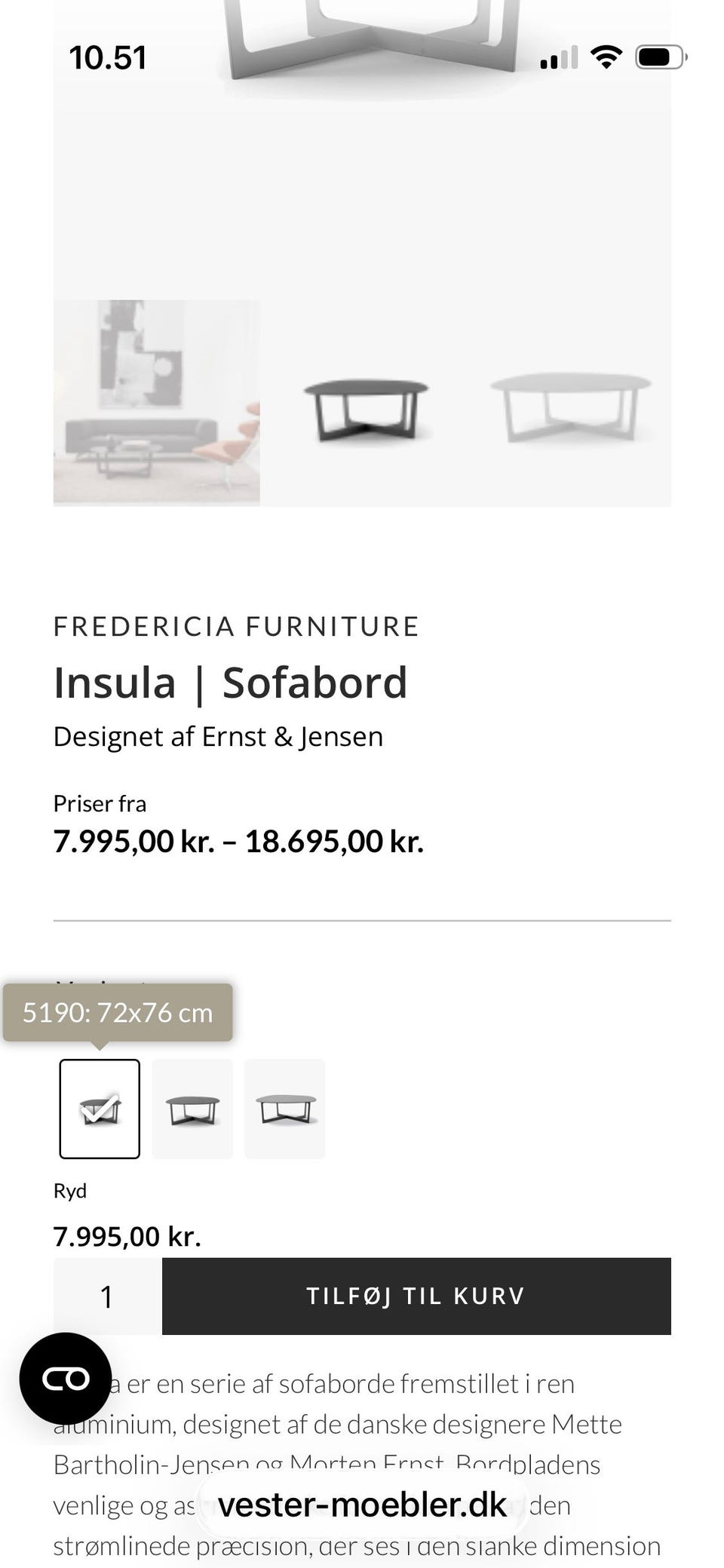Tap the vester-moebler.dk address bar
Screen dimensions: 724x1568
point(362,1505)
